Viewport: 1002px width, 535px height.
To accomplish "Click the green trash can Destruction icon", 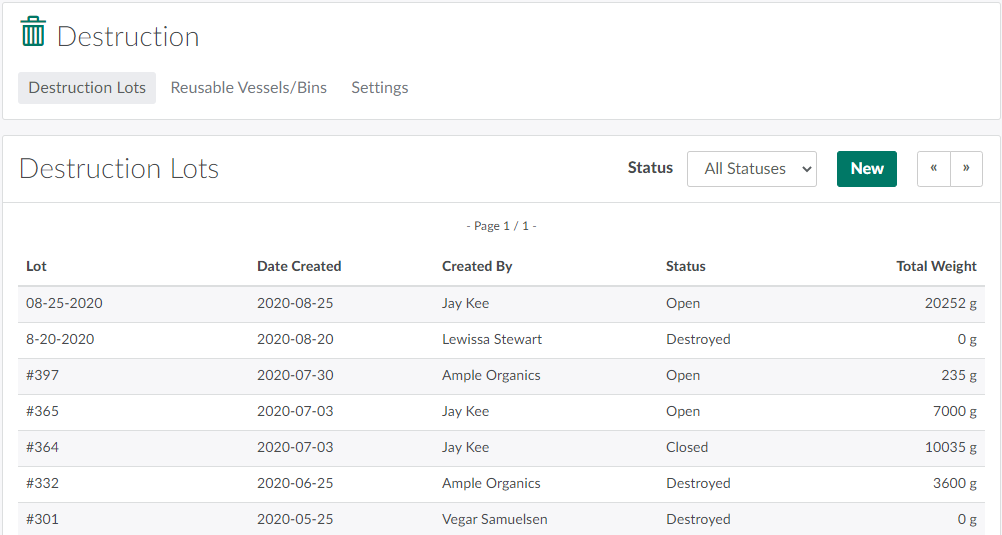I will click(x=33, y=32).
